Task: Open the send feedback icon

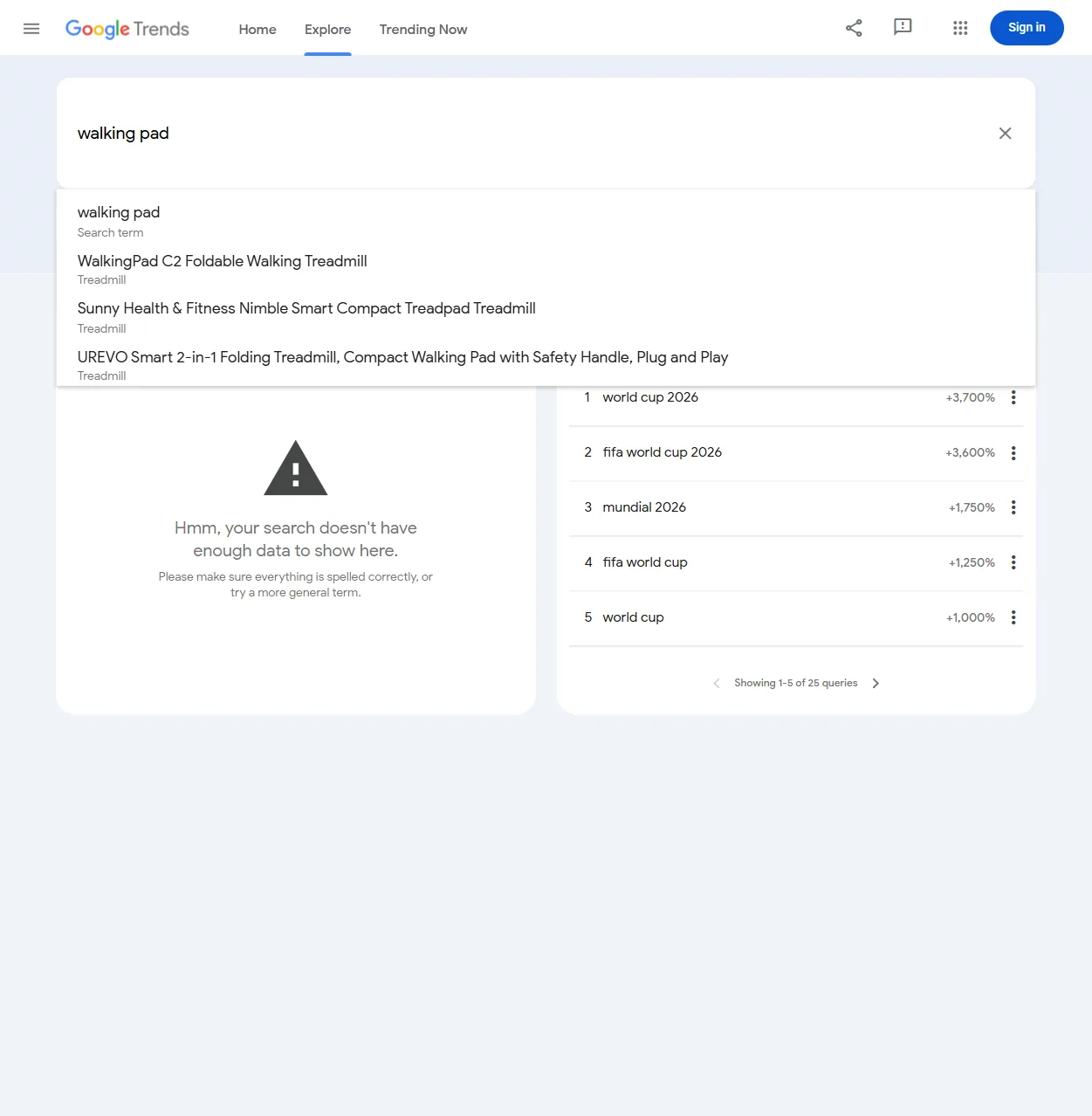Action: pyautogui.click(x=903, y=28)
